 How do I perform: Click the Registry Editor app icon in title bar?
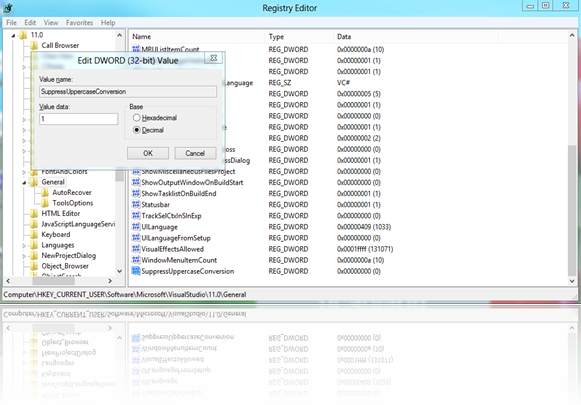coord(8,8)
